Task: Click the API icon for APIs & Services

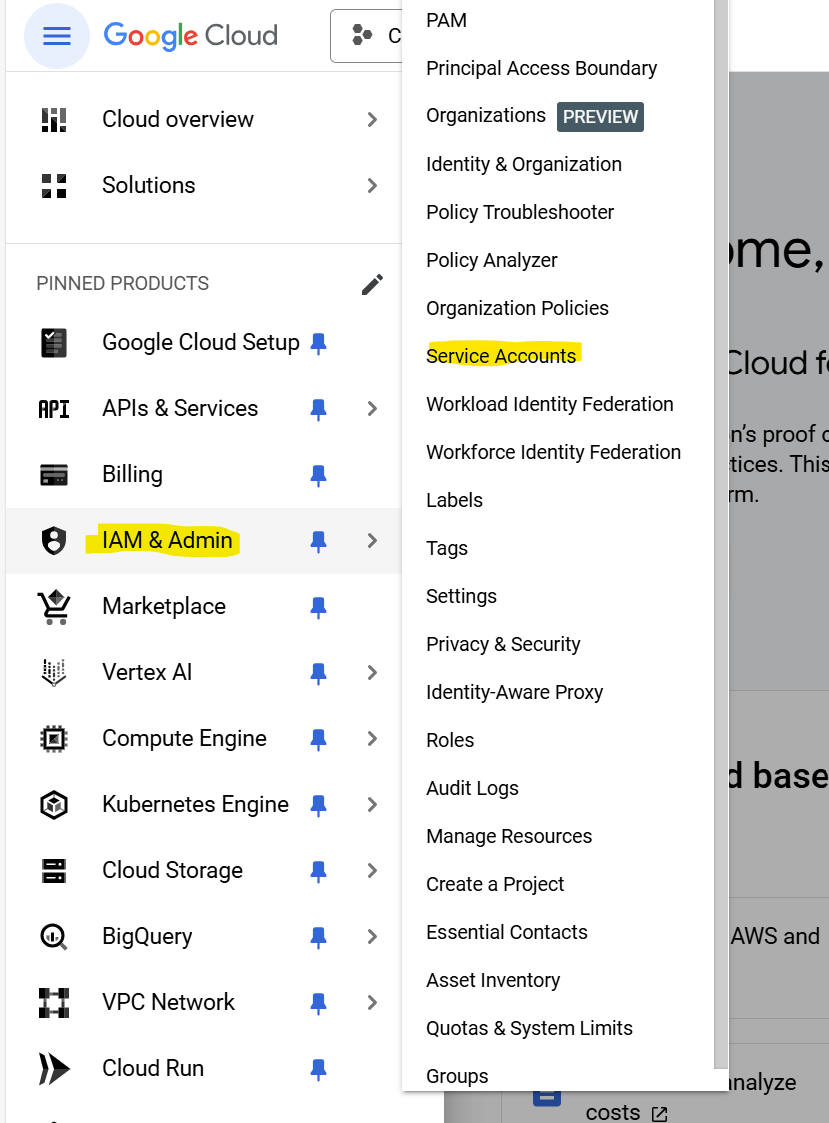Action: [x=54, y=409]
